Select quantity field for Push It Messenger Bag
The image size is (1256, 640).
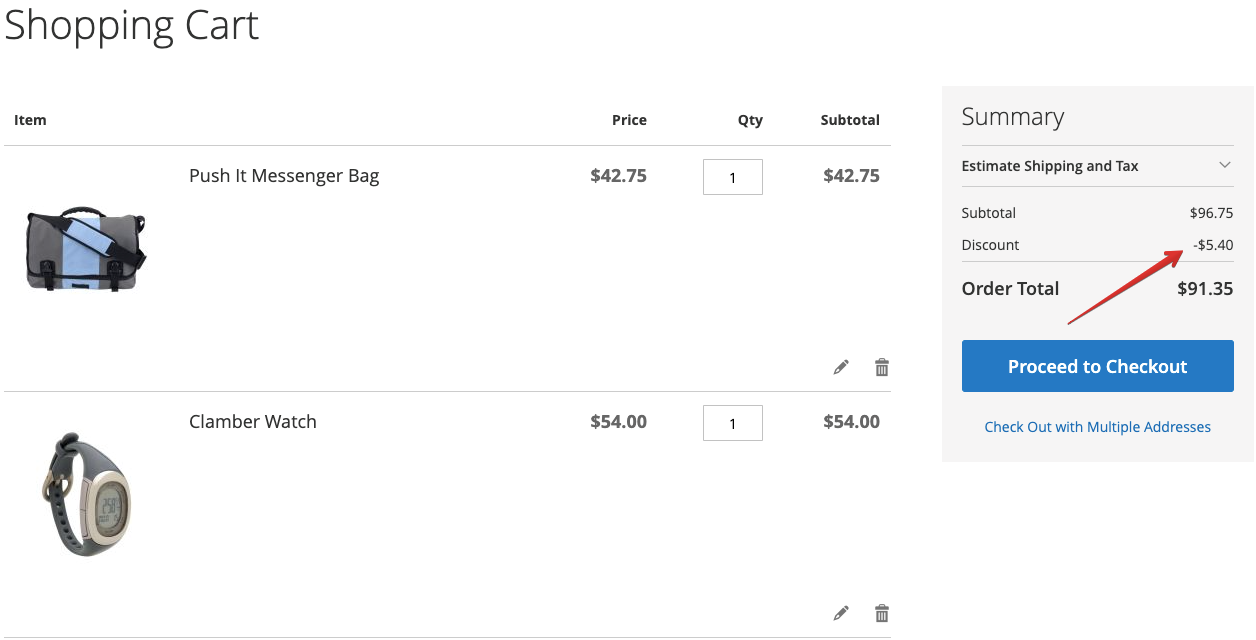[733, 177]
